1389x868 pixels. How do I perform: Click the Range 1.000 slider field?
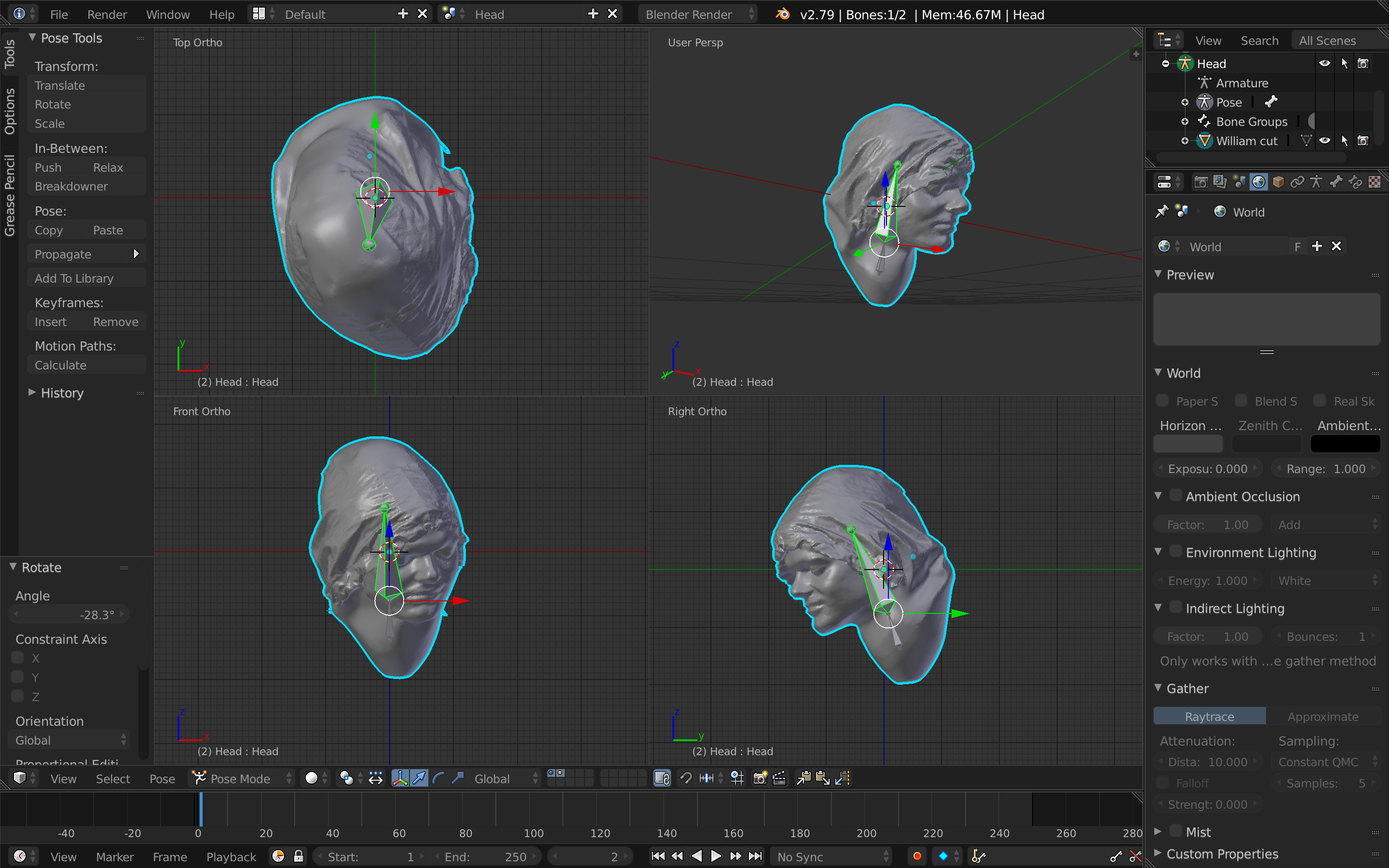(x=1325, y=468)
